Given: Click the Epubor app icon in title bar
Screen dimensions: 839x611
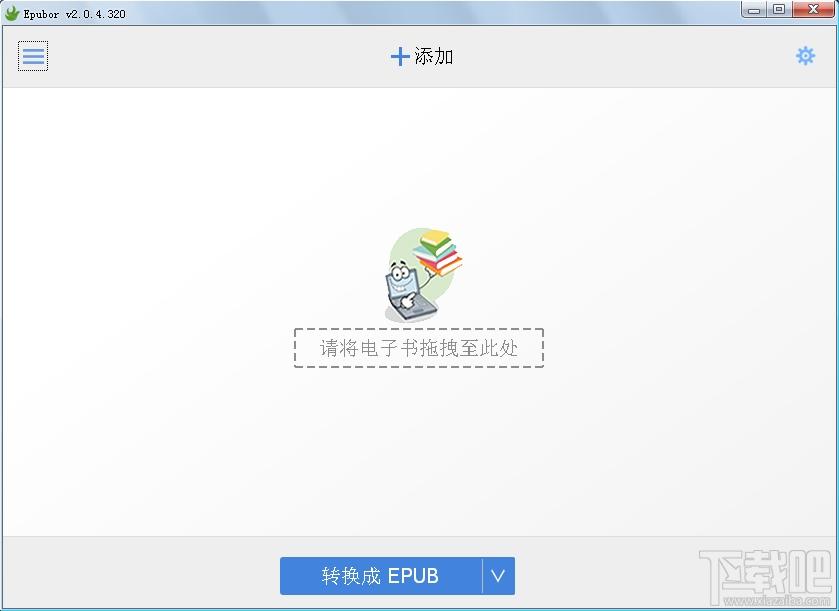Looking at the screenshot, I should point(12,13).
